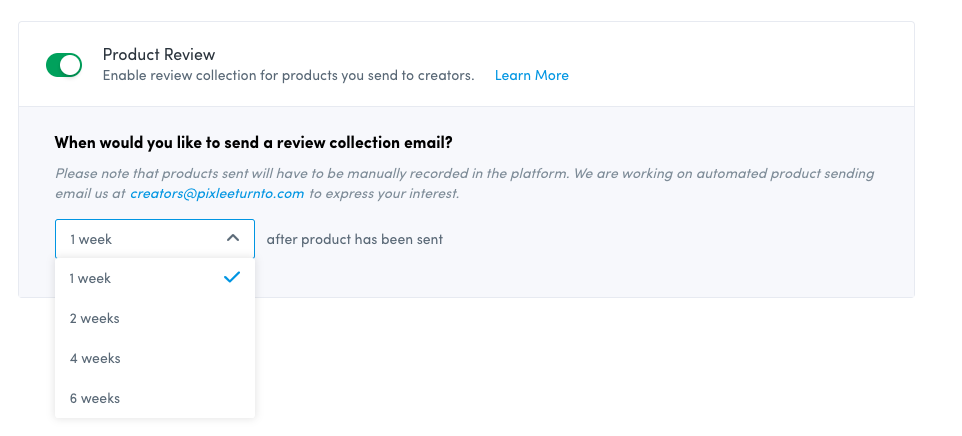962x436 pixels.
Task: Click the 'to express your interest' text
Action: (383, 193)
